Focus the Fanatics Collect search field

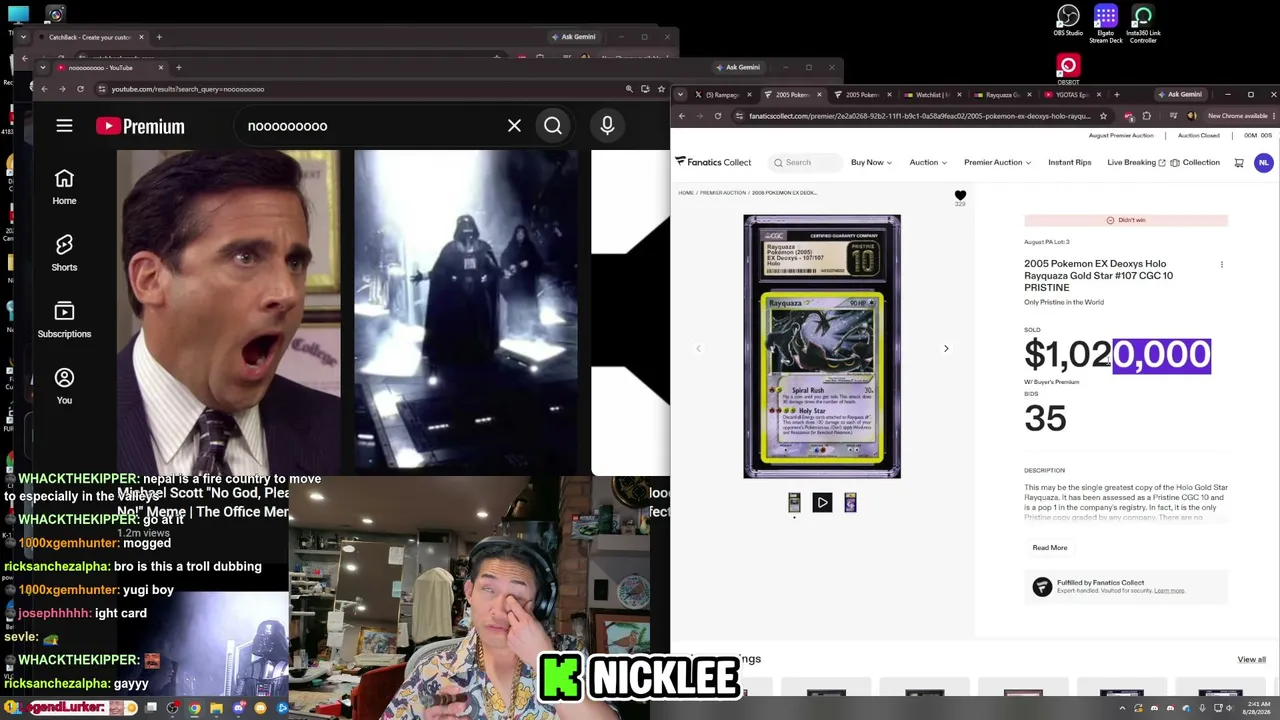[x=806, y=162]
